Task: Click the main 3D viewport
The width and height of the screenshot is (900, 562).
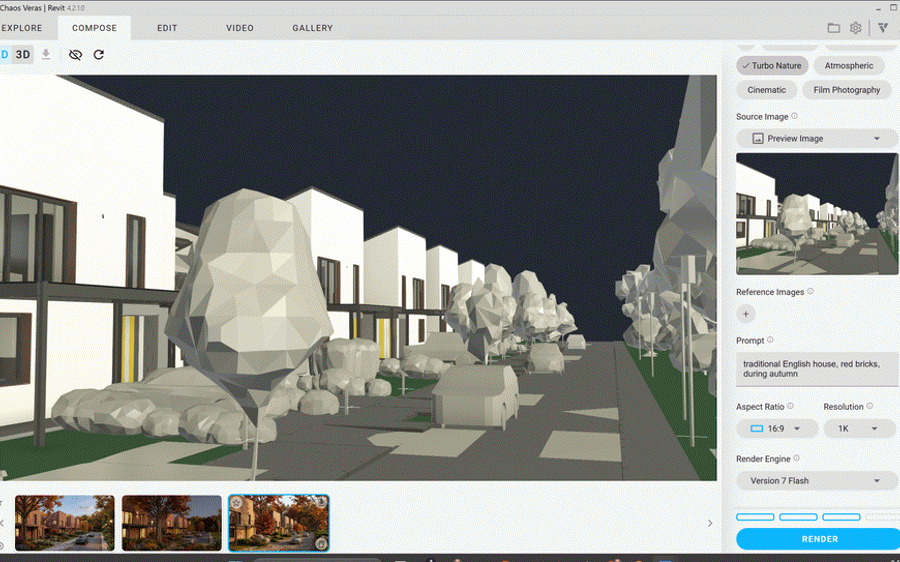Action: [358, 278]
